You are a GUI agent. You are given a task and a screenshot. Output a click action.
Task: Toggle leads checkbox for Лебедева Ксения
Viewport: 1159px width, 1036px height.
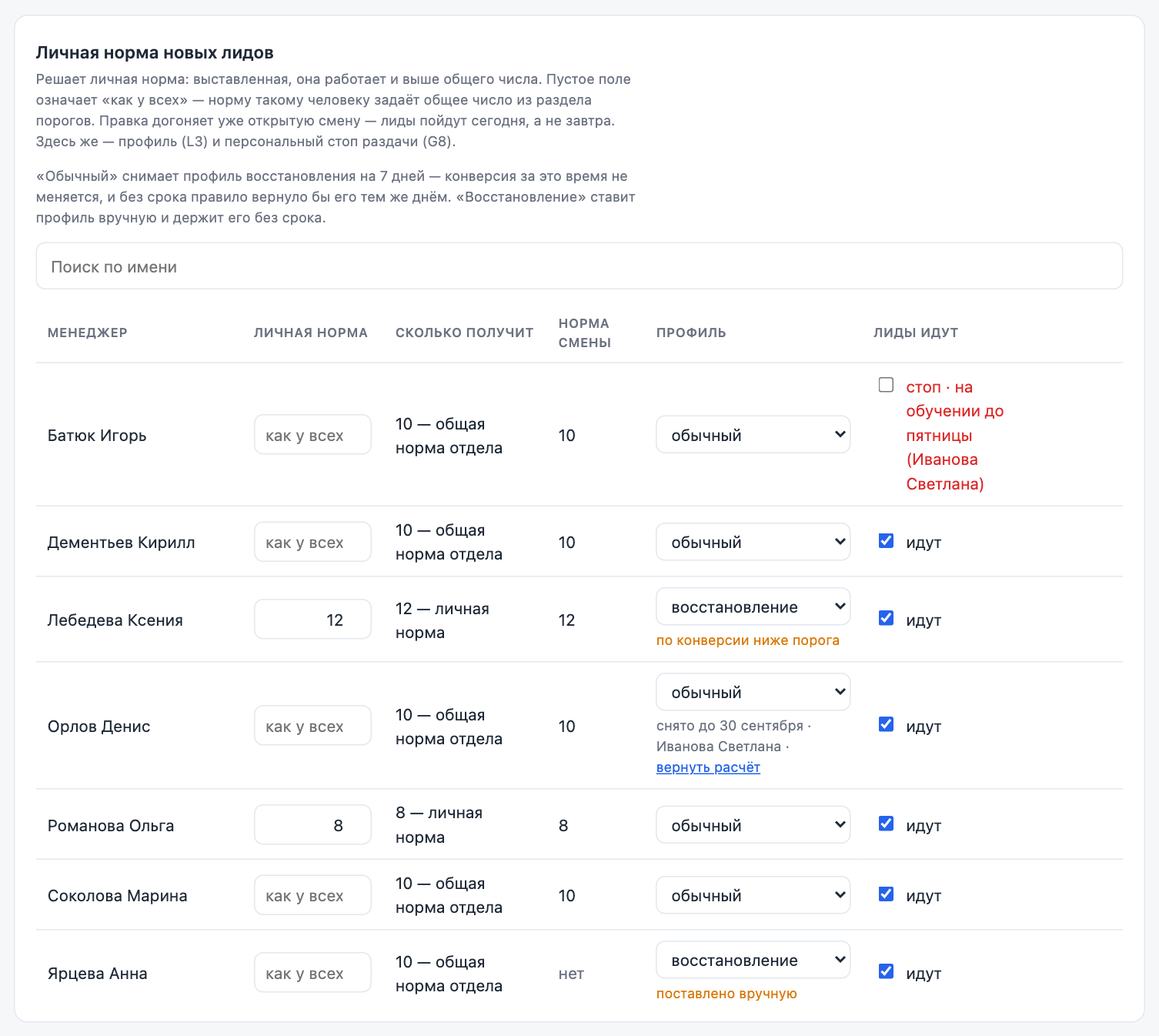tap(886, 618)
